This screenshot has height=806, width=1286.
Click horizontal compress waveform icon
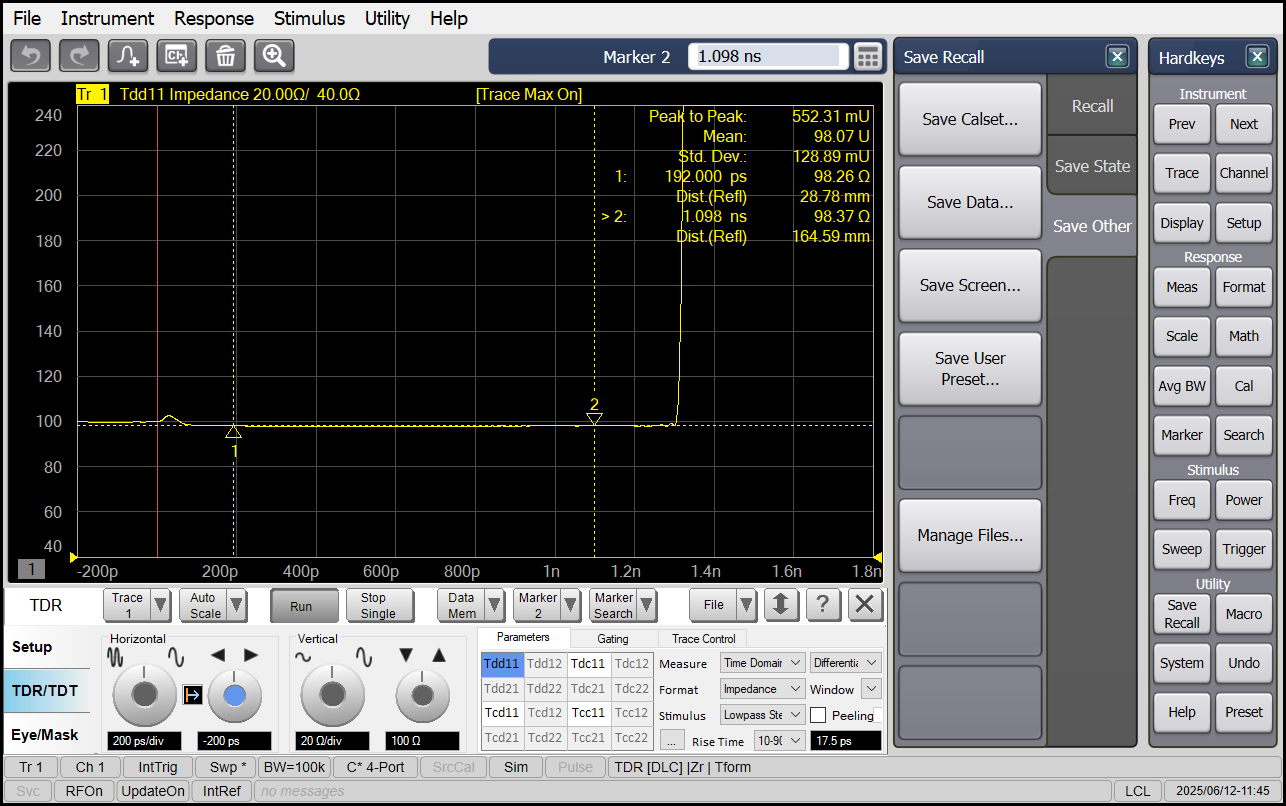117,657
